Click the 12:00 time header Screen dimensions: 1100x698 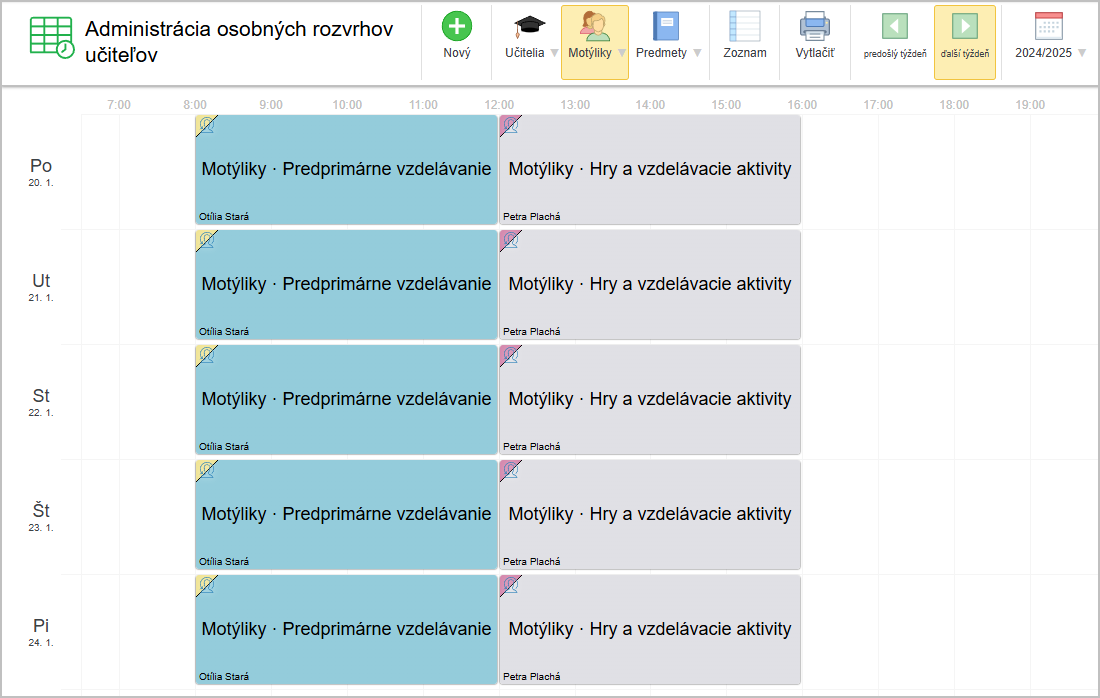coord(499,105)
